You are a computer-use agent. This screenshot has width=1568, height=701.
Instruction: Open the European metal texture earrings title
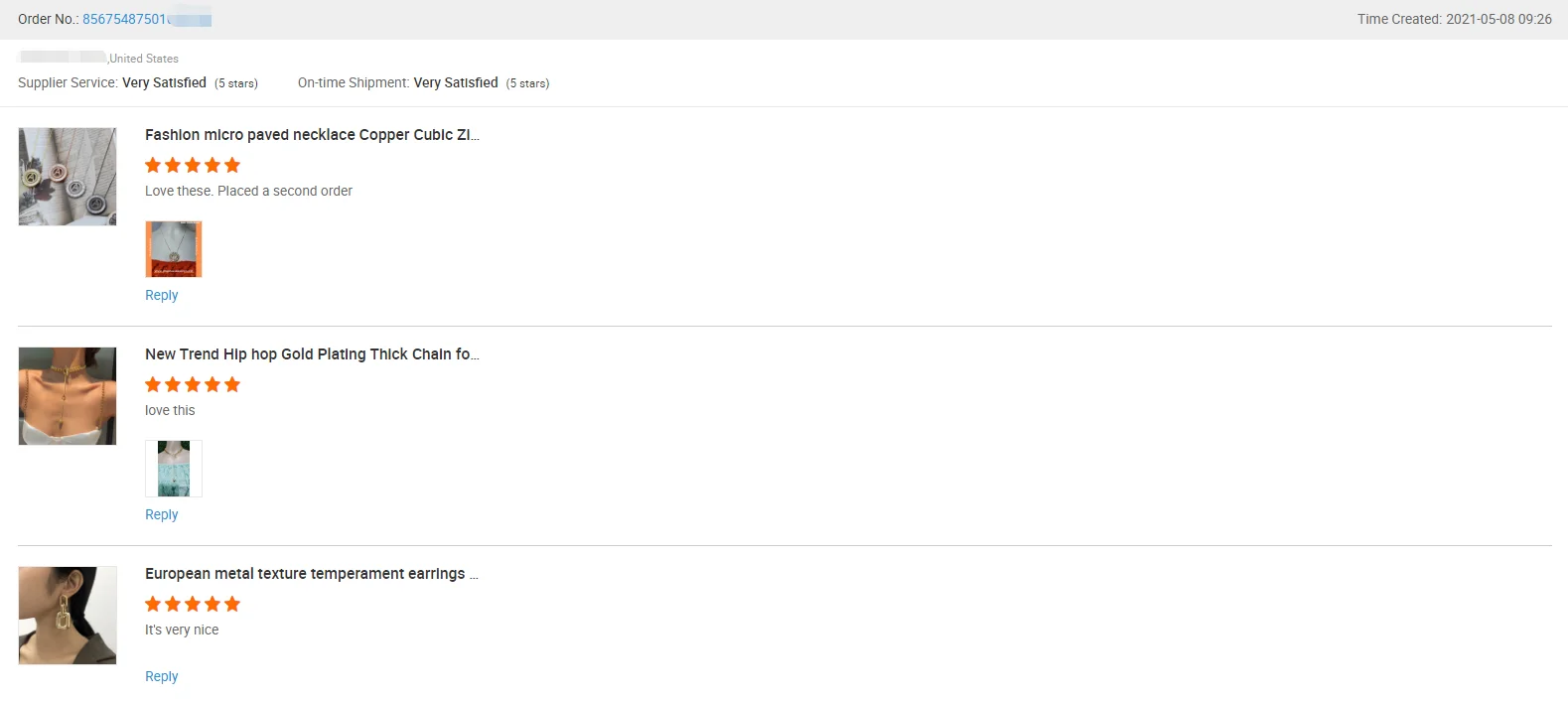click(311, 574)
